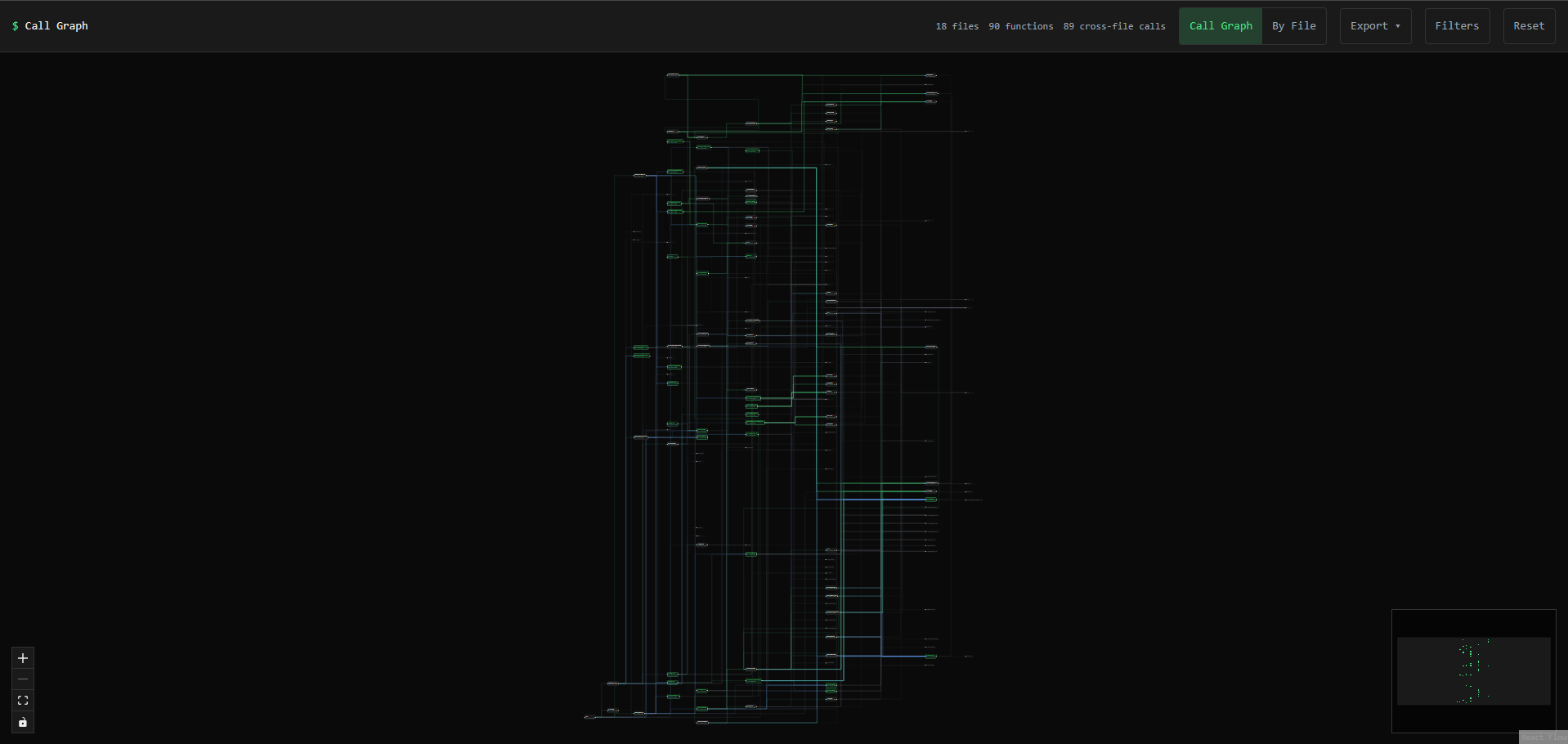Switch to the Call Graph view tab
The width and height of the screenshot is (1568, 744).
point(1220,26)
